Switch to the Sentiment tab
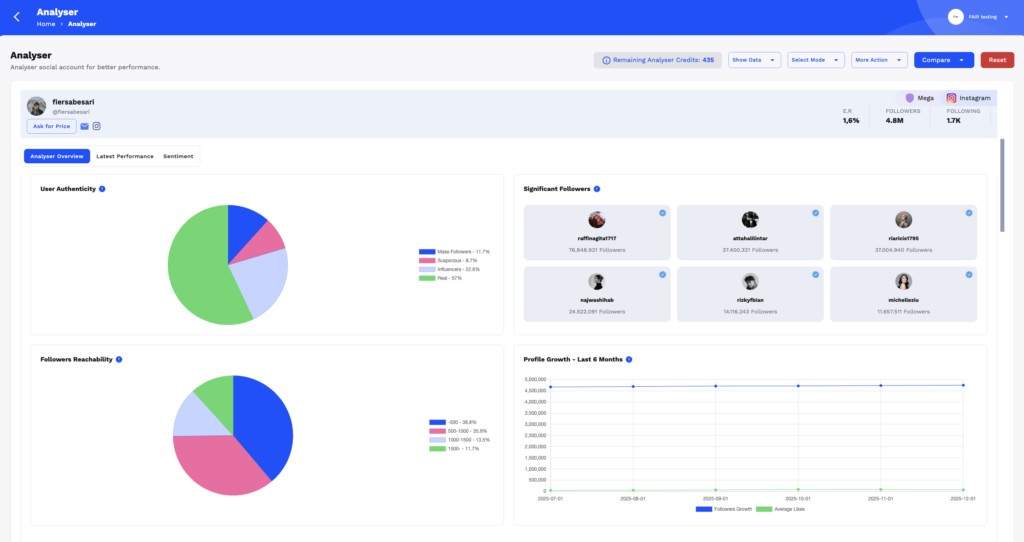1024x542 pixels. (178, 156)
